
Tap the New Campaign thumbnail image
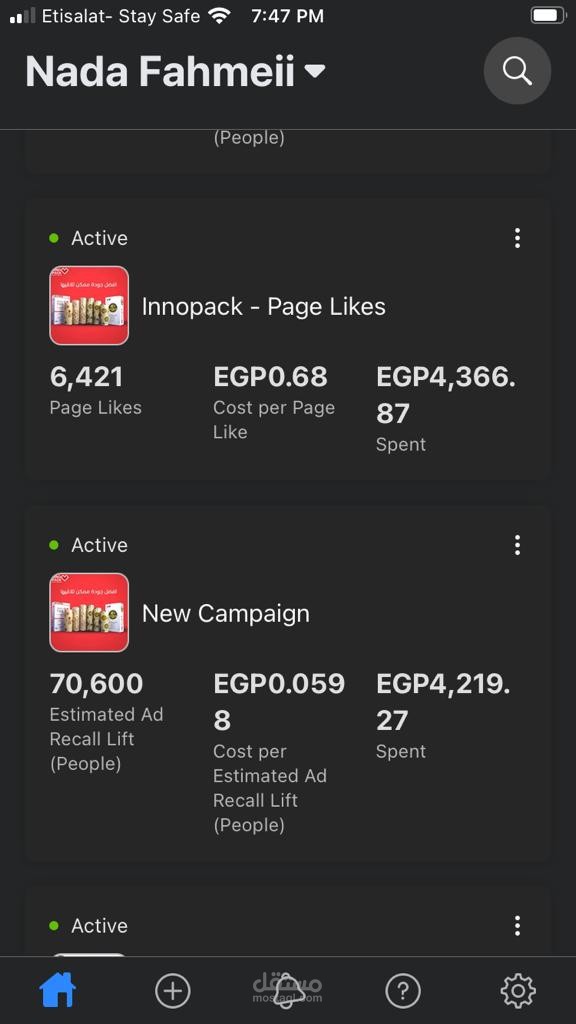(x=89, y=613)
